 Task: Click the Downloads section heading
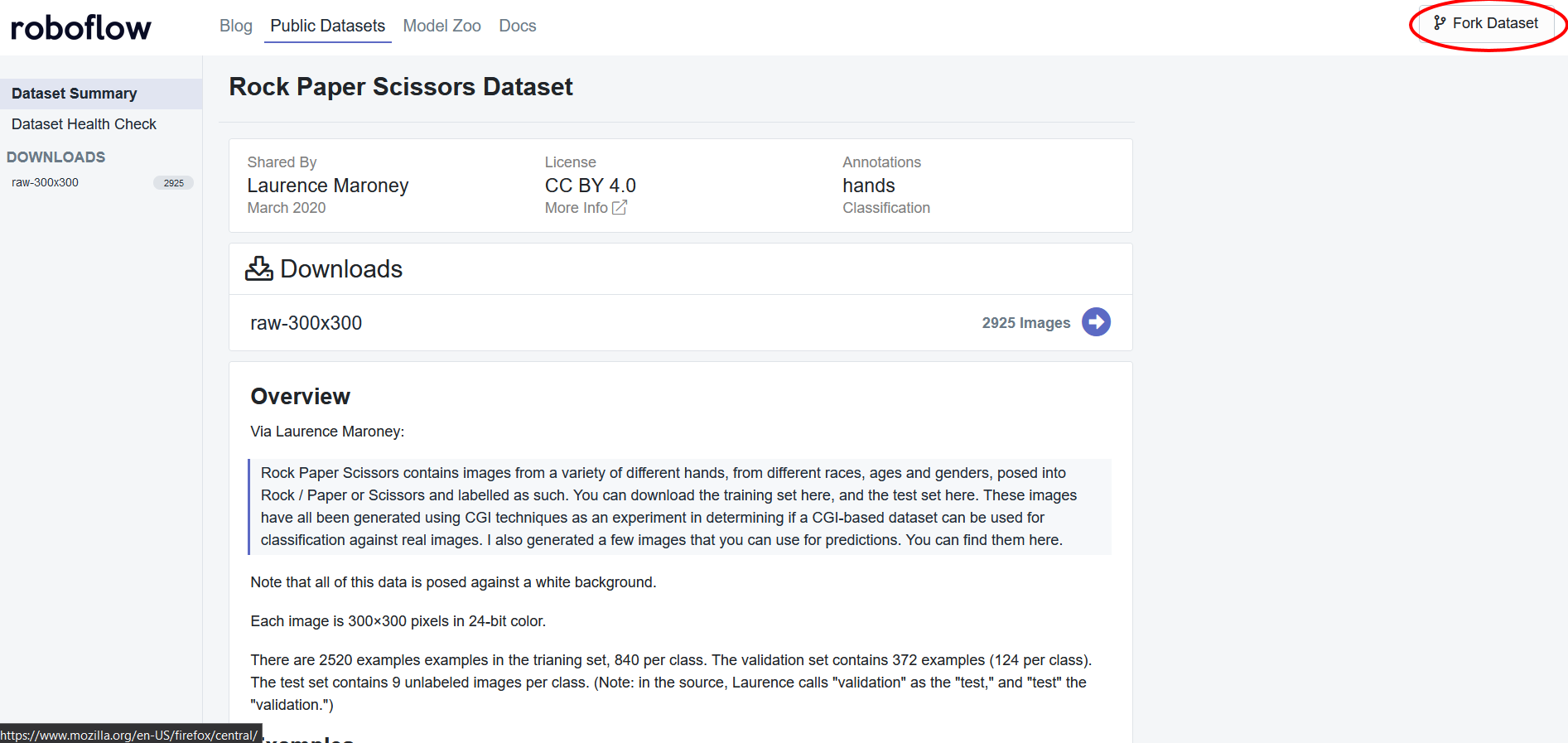tap(341, 269)
